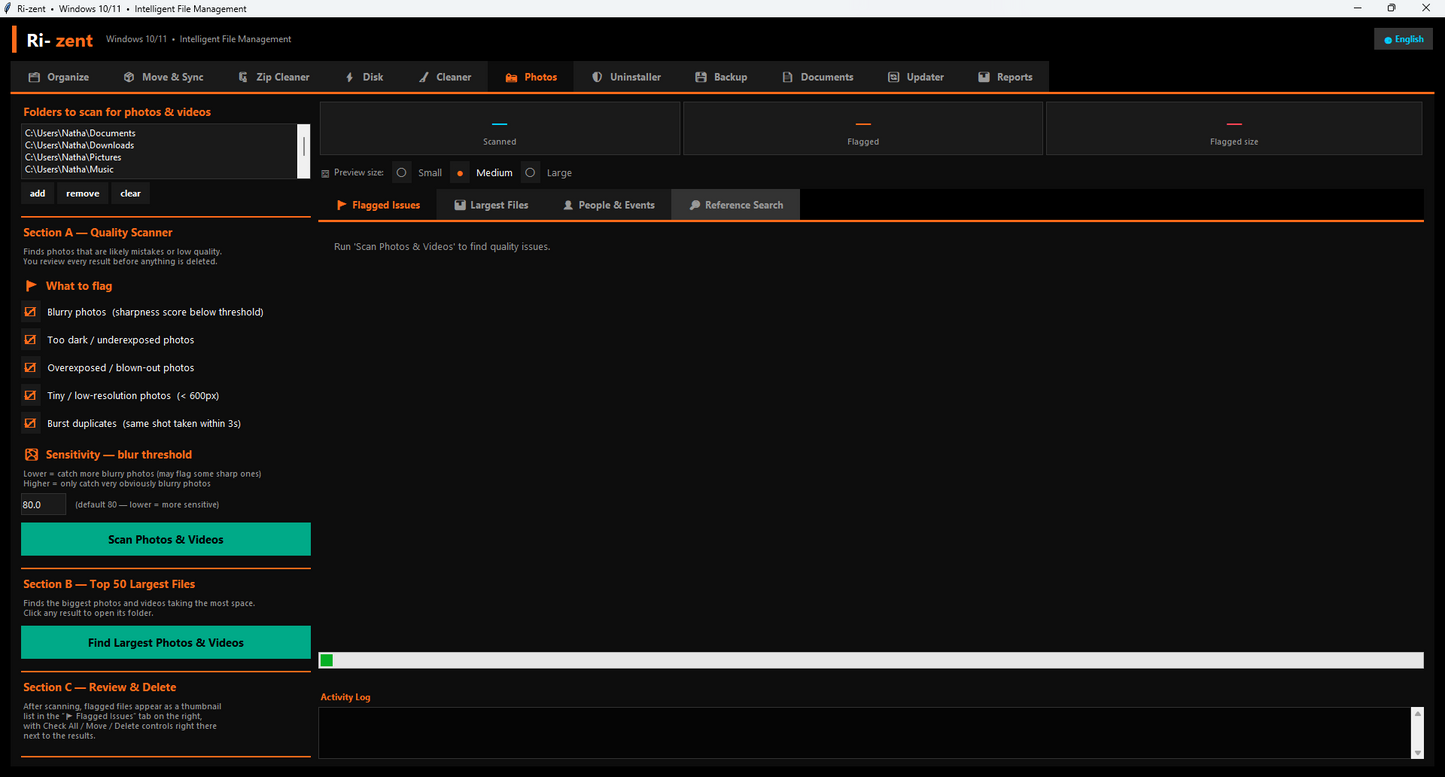Viewport: 1445px width, 777px height.
Task: Choose Large preview size option
Action: pos(531,172)
